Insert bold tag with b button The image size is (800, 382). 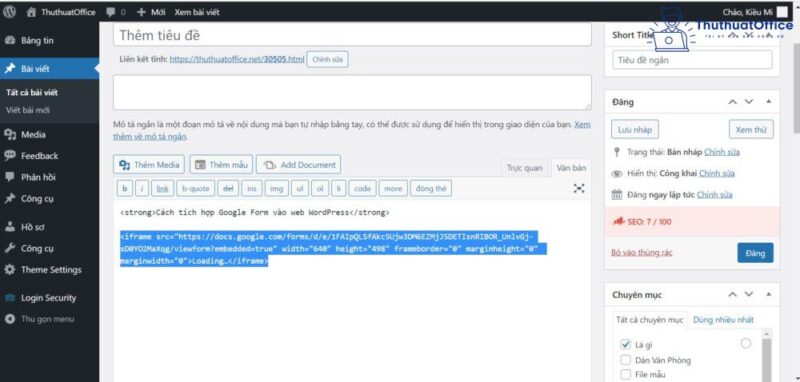click(124, 189)
